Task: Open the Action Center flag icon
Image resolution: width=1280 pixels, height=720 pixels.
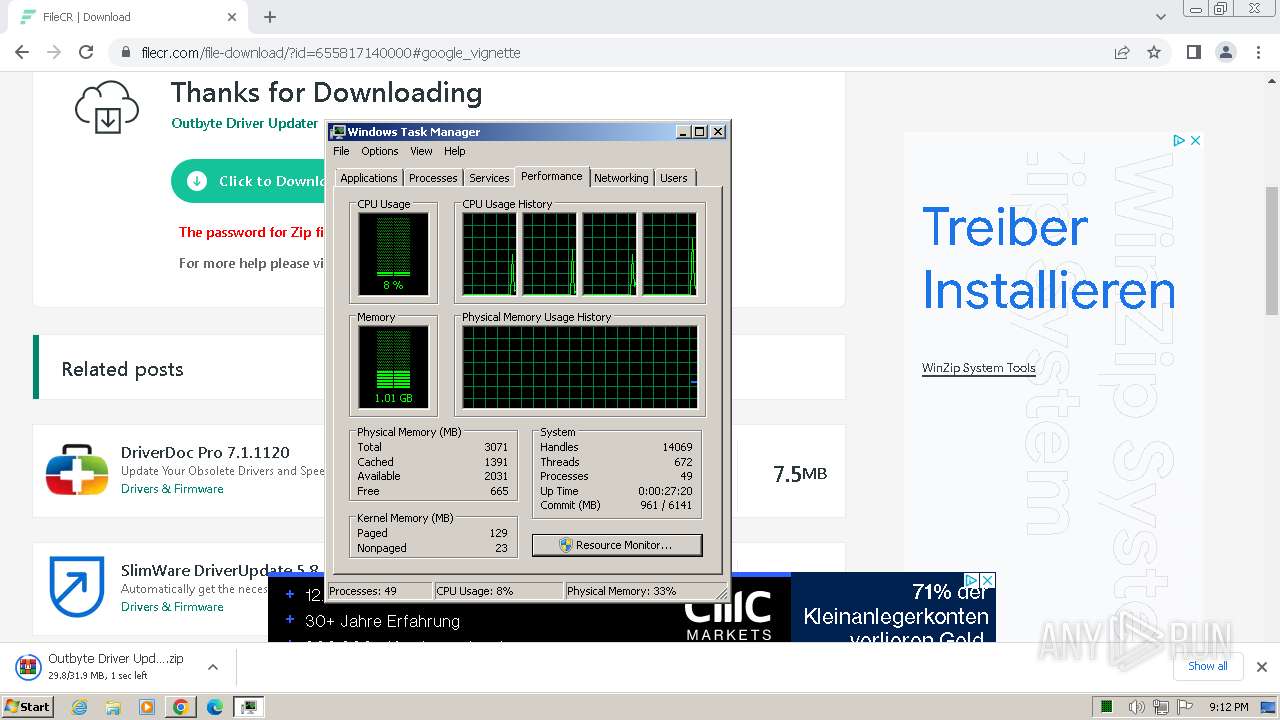Action: pyautogui.click(x=1185, y=707)
